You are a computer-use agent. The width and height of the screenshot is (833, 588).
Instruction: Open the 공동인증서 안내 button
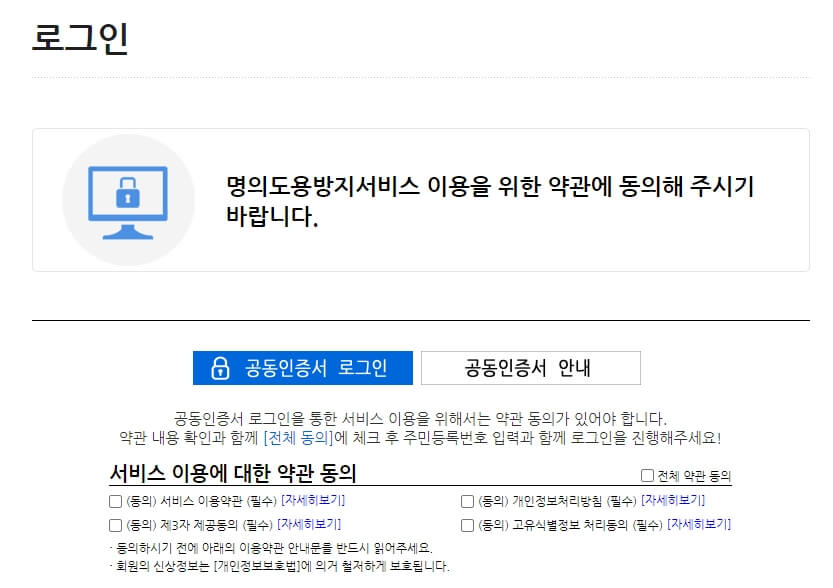tap(531, 368)
